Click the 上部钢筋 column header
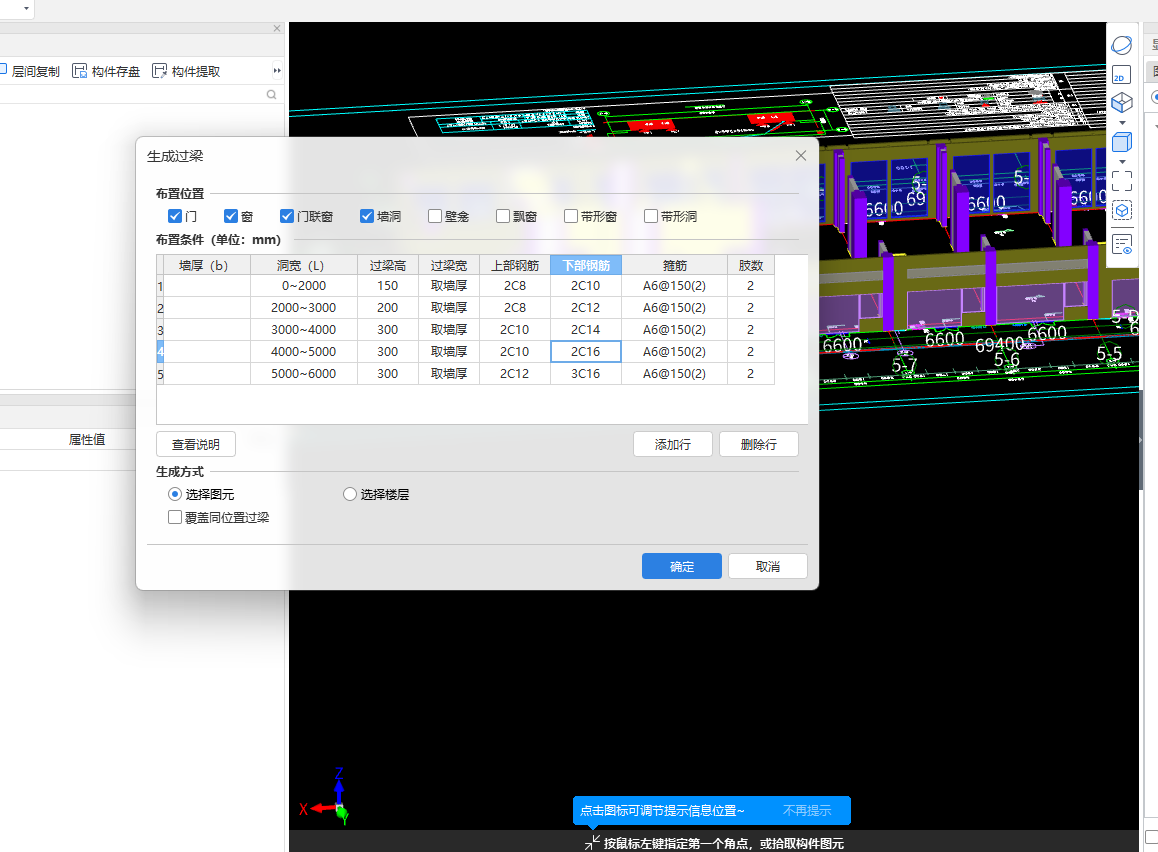This screenshot has height=852, width=1158. 515,265
